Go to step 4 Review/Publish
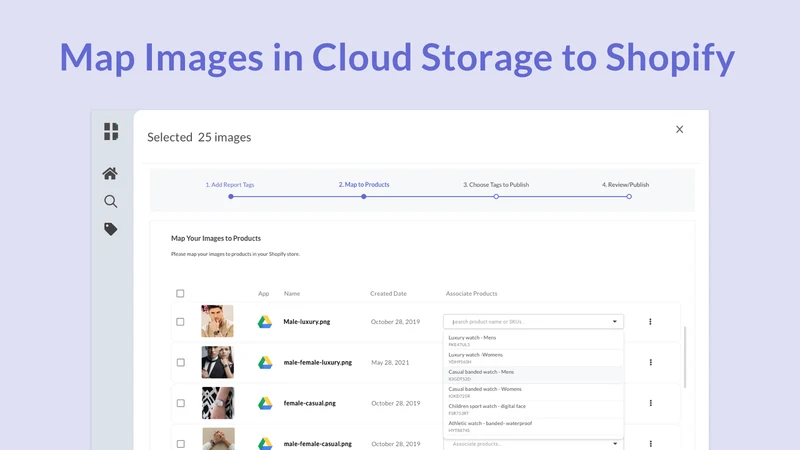Image resolution: width=800 pixels, height=450 pixels. [626, 185]
